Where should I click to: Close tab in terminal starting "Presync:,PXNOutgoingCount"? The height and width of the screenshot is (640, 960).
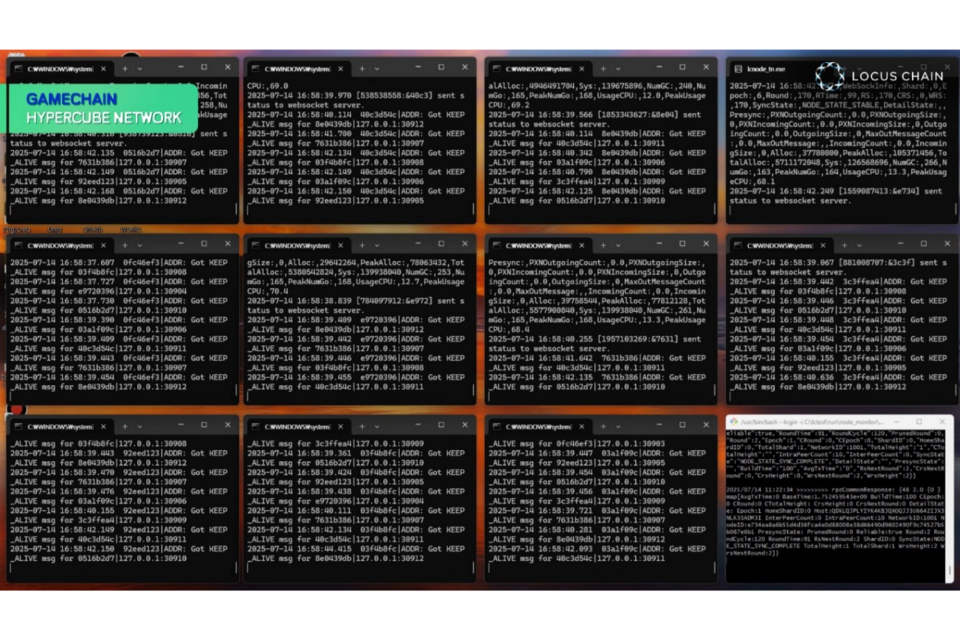[583, 245]
